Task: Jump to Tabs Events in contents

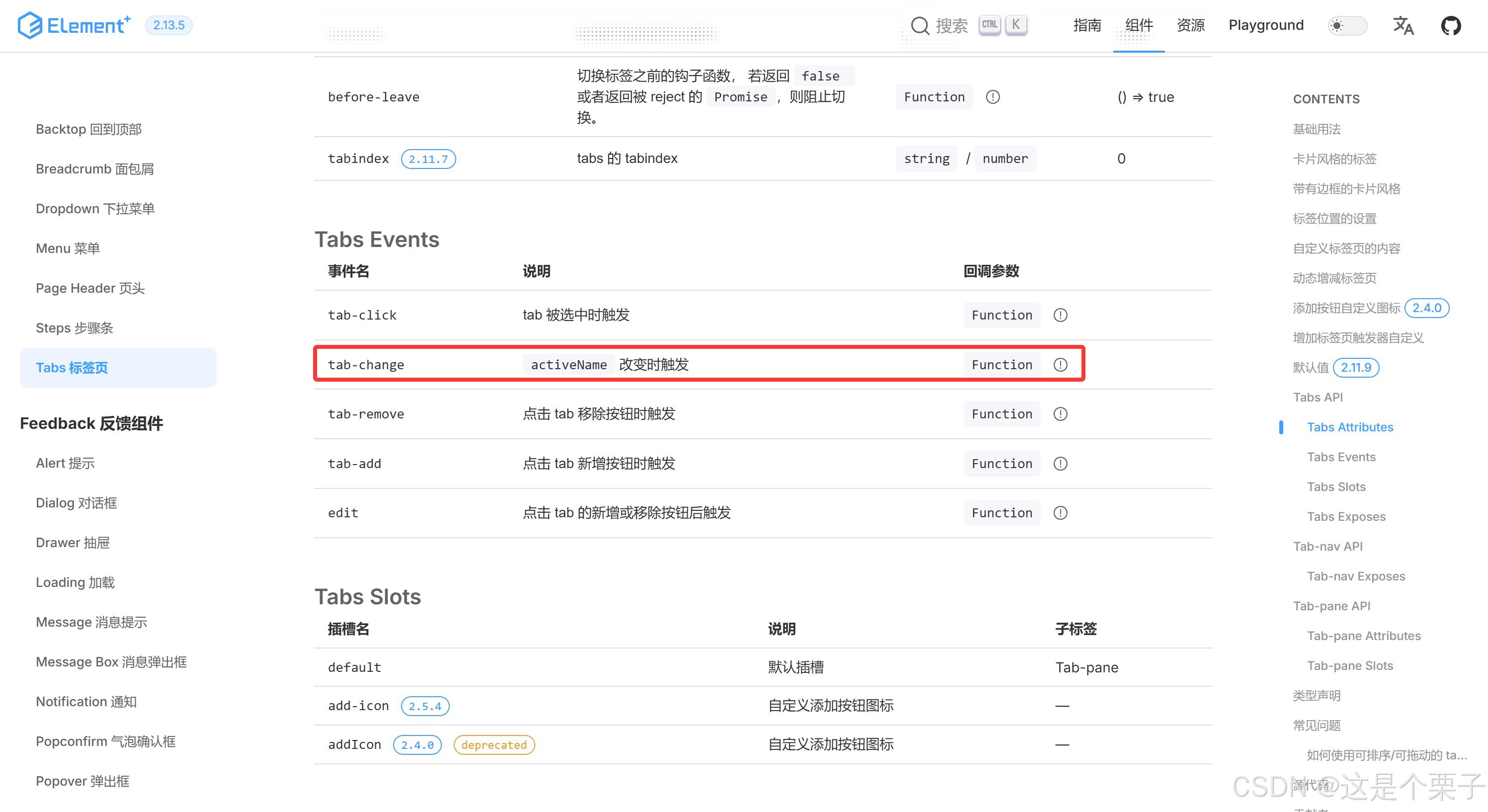Action: pos(1341,457)
